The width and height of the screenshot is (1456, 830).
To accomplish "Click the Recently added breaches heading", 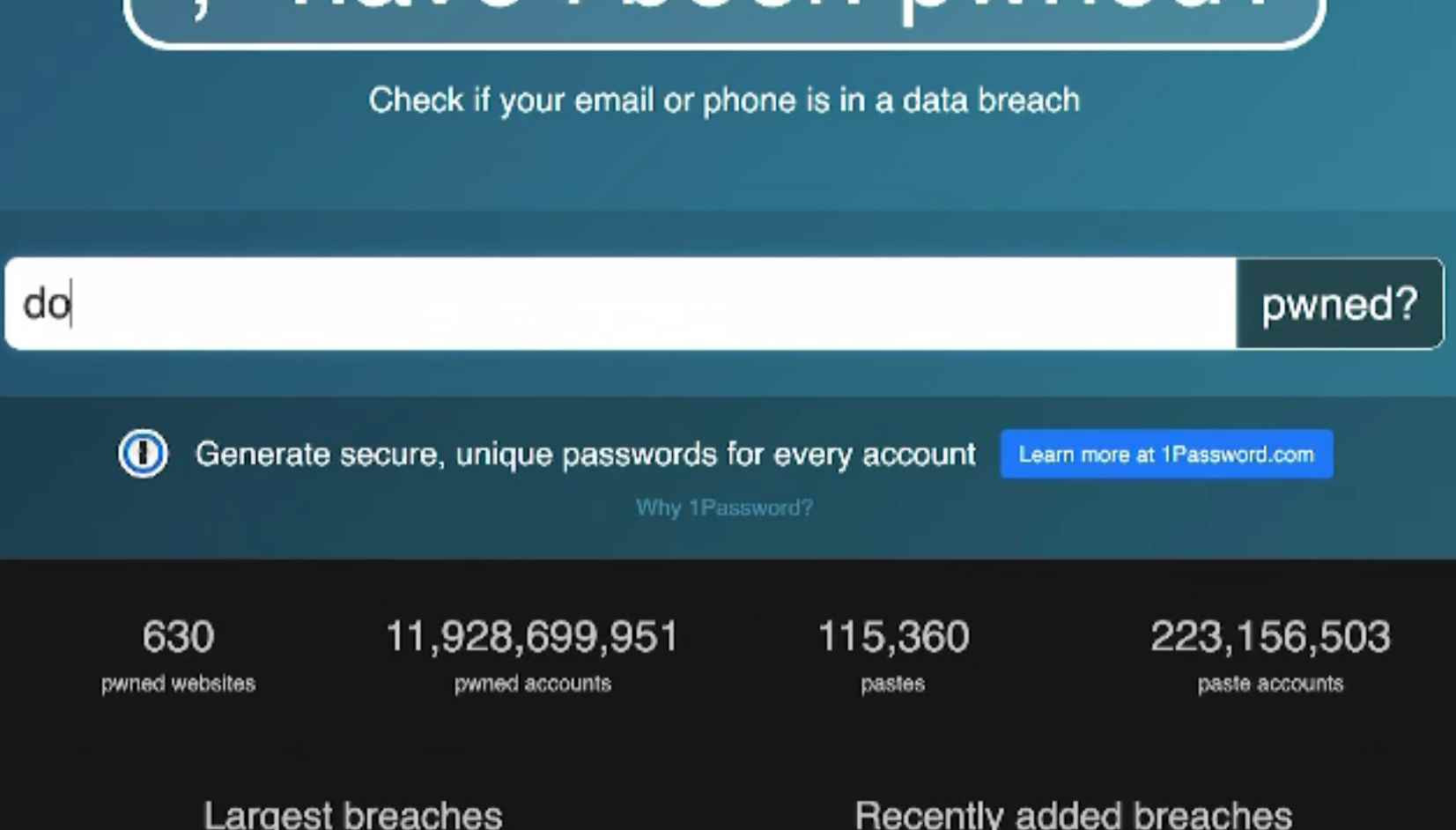I will (1073, 814).
